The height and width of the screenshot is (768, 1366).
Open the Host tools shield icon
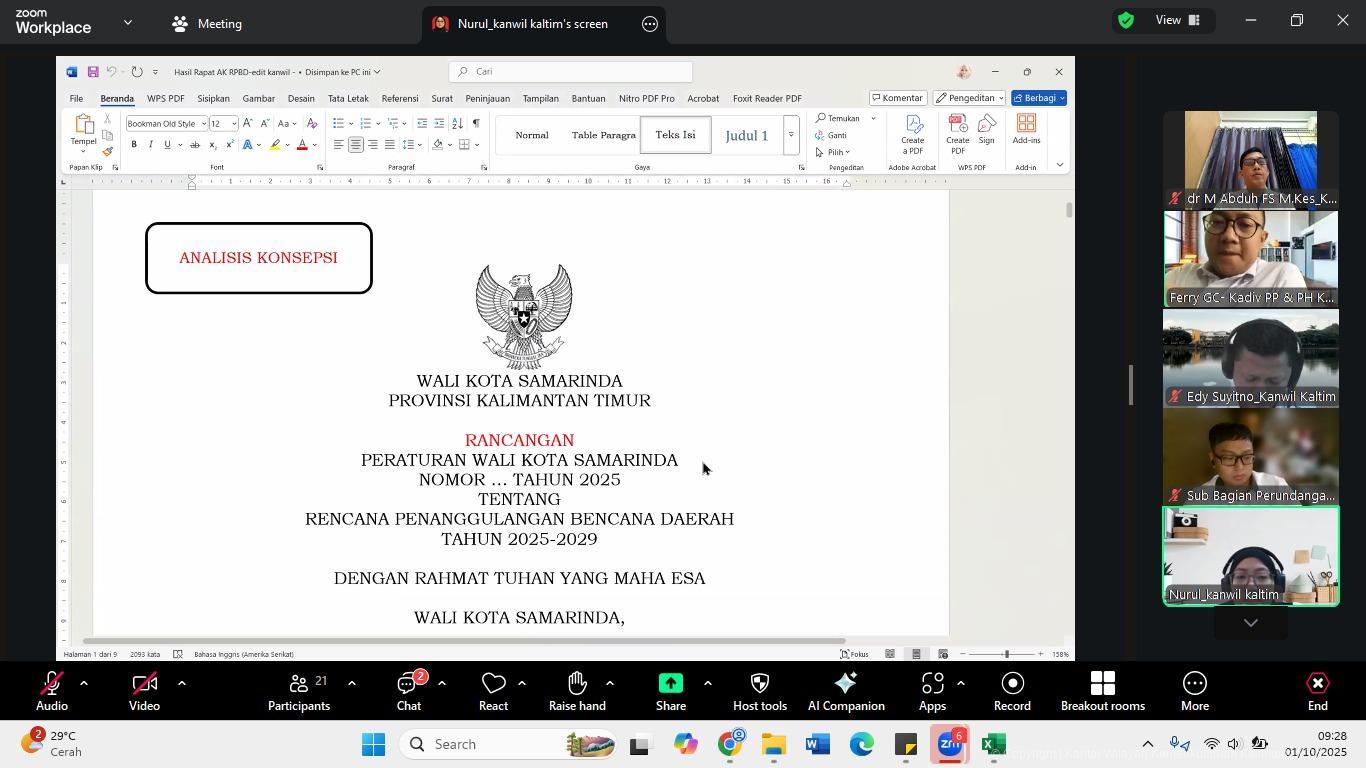point(759,691)
